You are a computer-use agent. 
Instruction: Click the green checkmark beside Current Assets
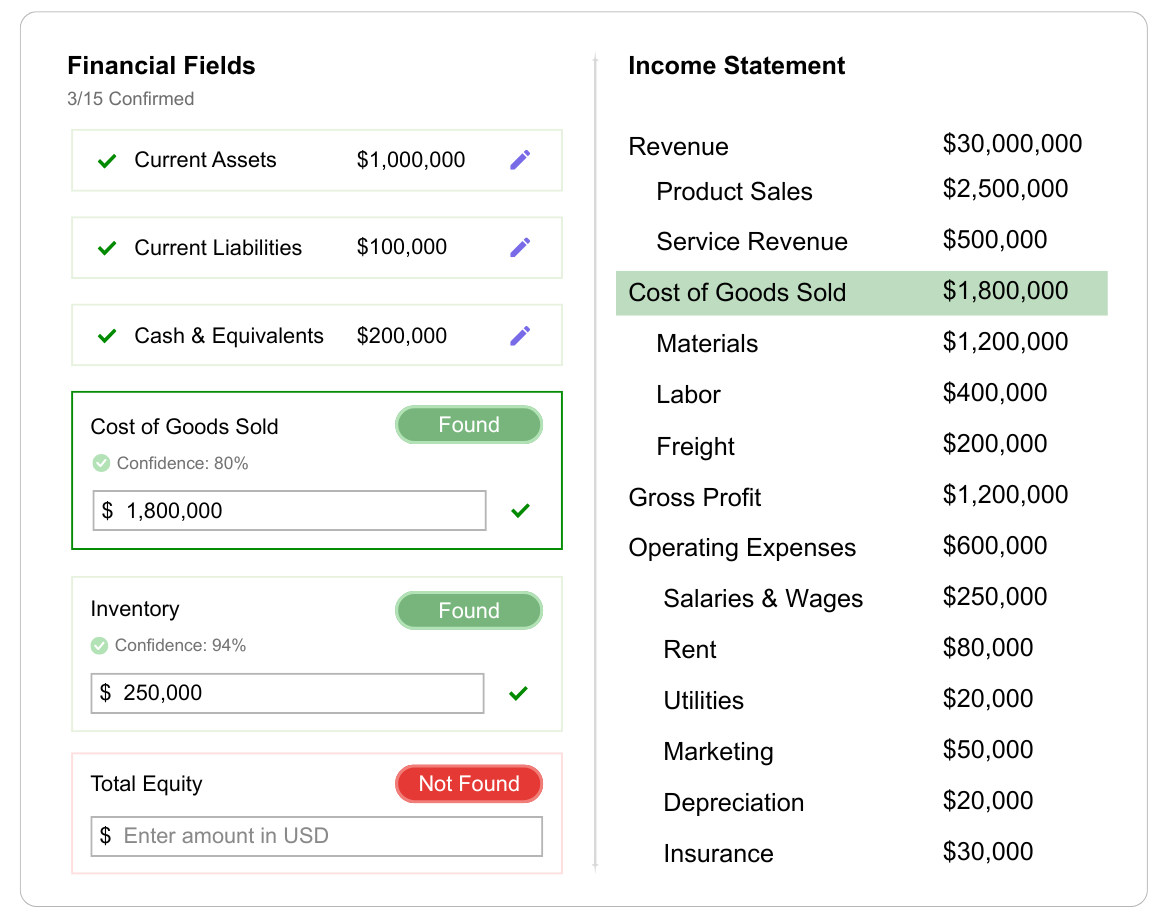coord(107,161)
